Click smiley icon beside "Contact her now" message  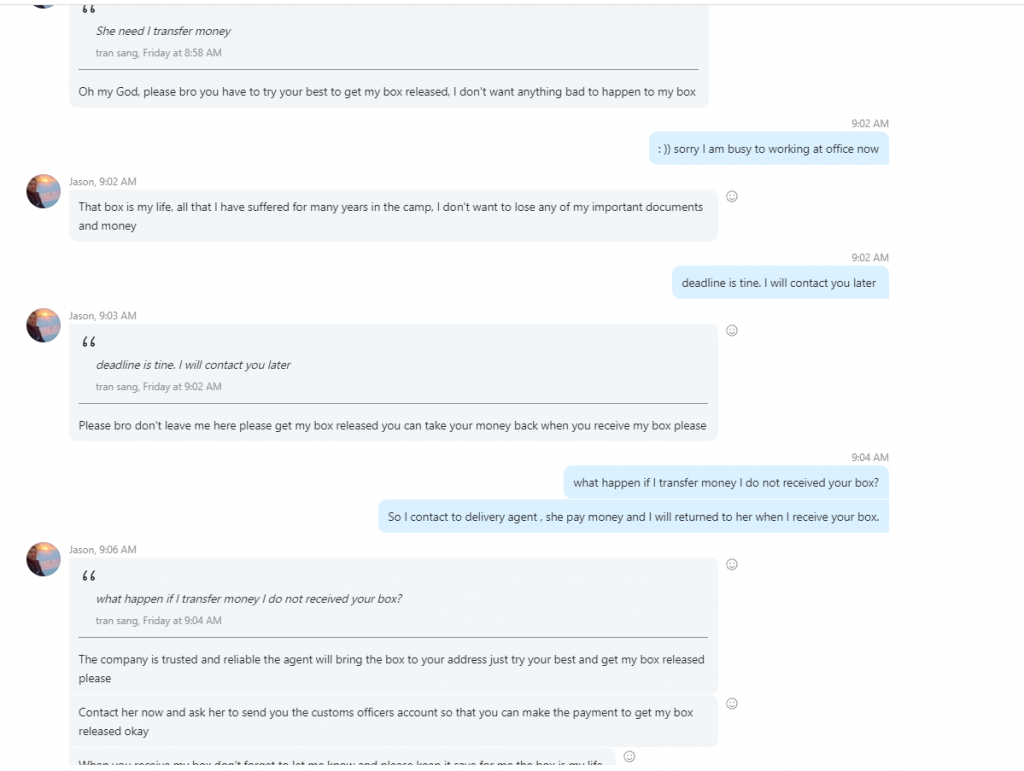(x=731, y=704)
